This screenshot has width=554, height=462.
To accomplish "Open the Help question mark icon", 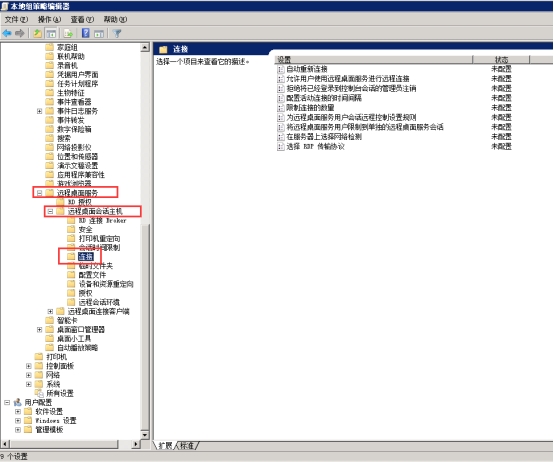I will tap(86, 33).
